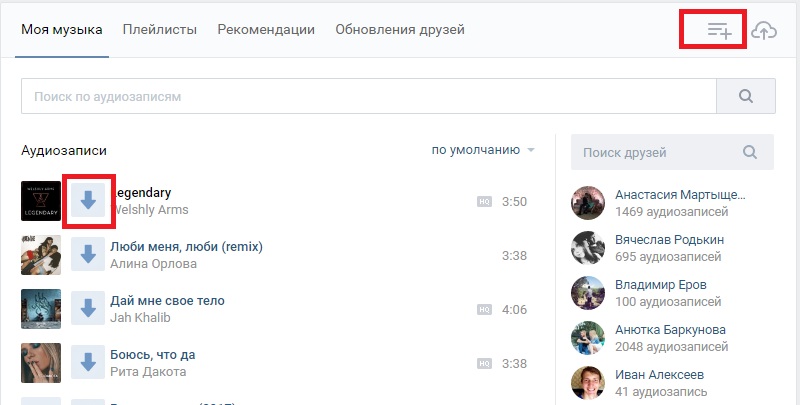Image resolution: width=800 pixels, height=405 pixels.
Task: Open friend Иван Алексеев audio
Action: 660,374
